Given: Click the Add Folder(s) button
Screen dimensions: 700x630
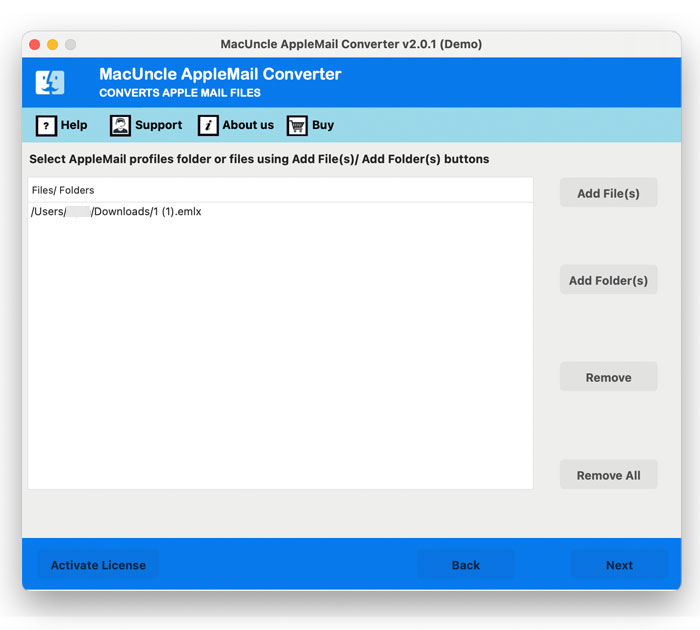Looking at the screenshot, I should point(608,280).
